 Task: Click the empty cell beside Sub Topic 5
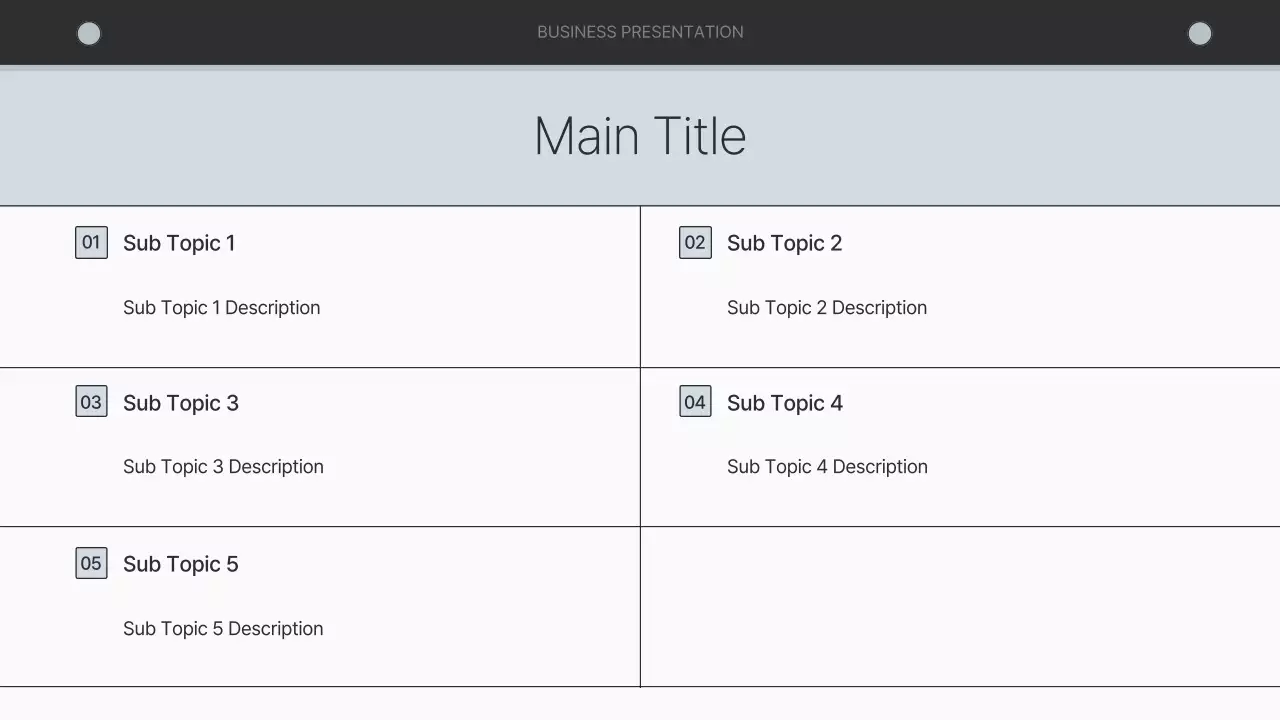[960, 606]
